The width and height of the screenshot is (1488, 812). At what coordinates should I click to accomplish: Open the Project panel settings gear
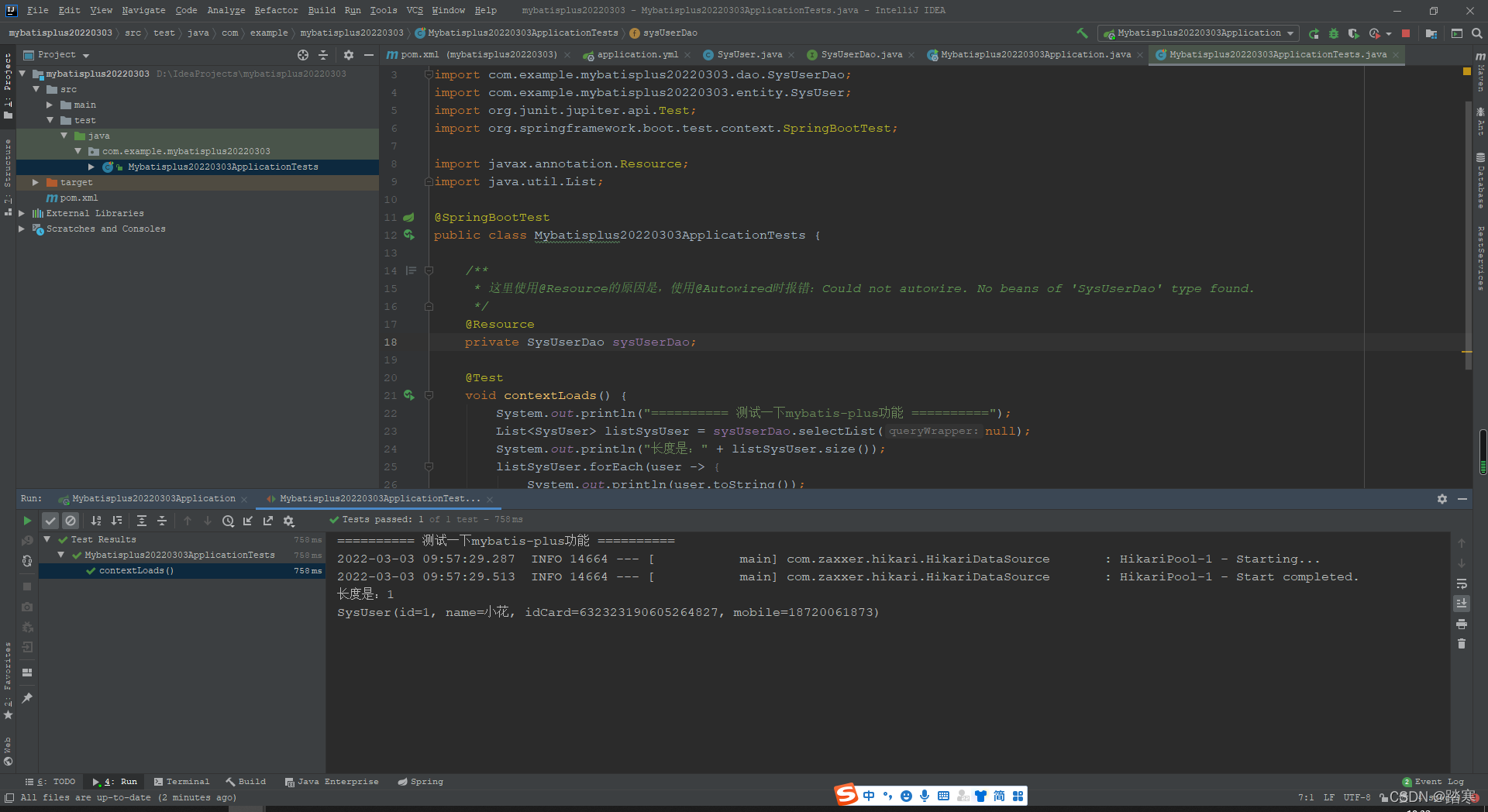tap(349, 55)
